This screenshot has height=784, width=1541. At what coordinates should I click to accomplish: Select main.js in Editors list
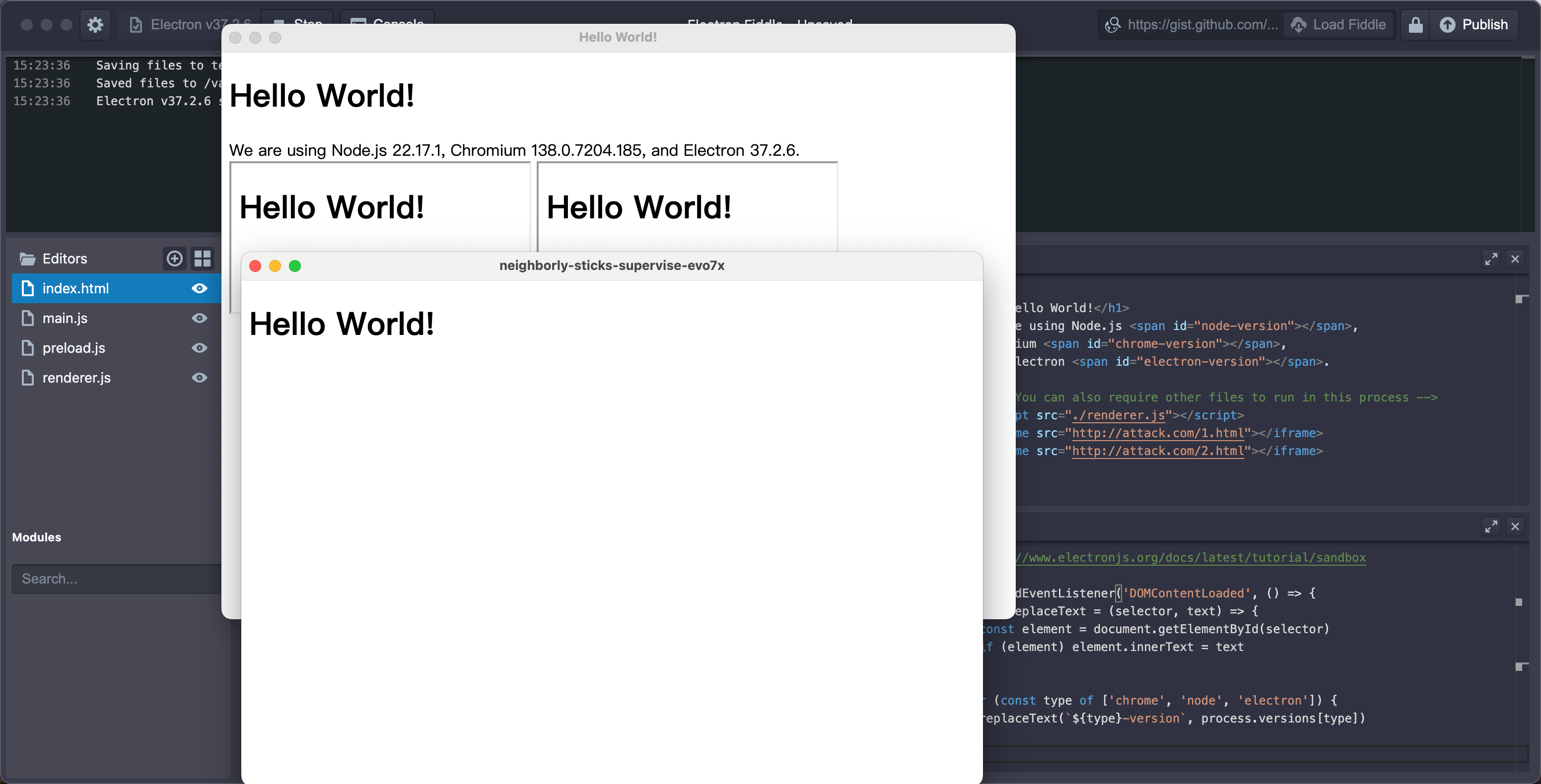[117, 318]
